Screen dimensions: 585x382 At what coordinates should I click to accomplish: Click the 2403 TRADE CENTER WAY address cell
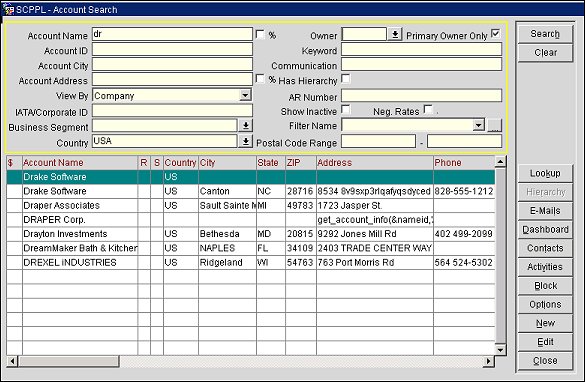click(375, 248)
